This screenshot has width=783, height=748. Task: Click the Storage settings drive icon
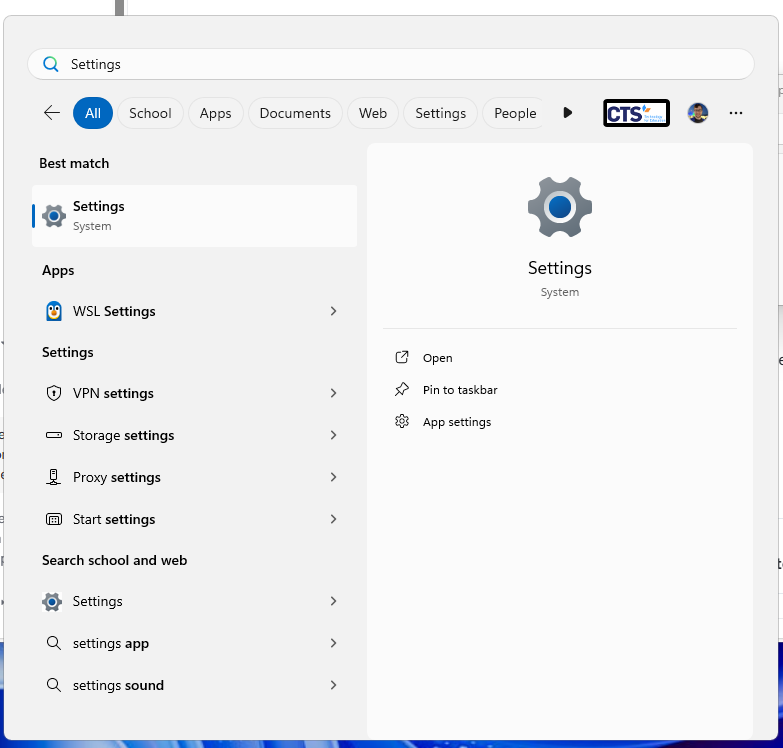tap(54, 435)
